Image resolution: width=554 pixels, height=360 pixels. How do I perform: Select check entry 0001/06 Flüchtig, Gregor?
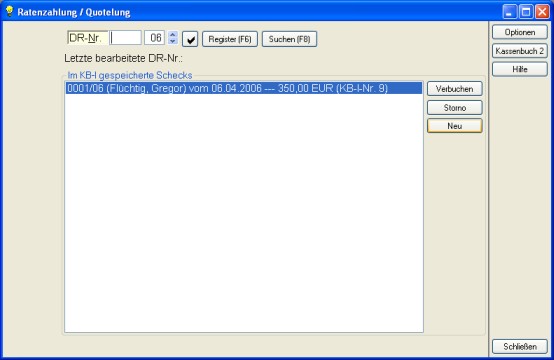point(244,88)
